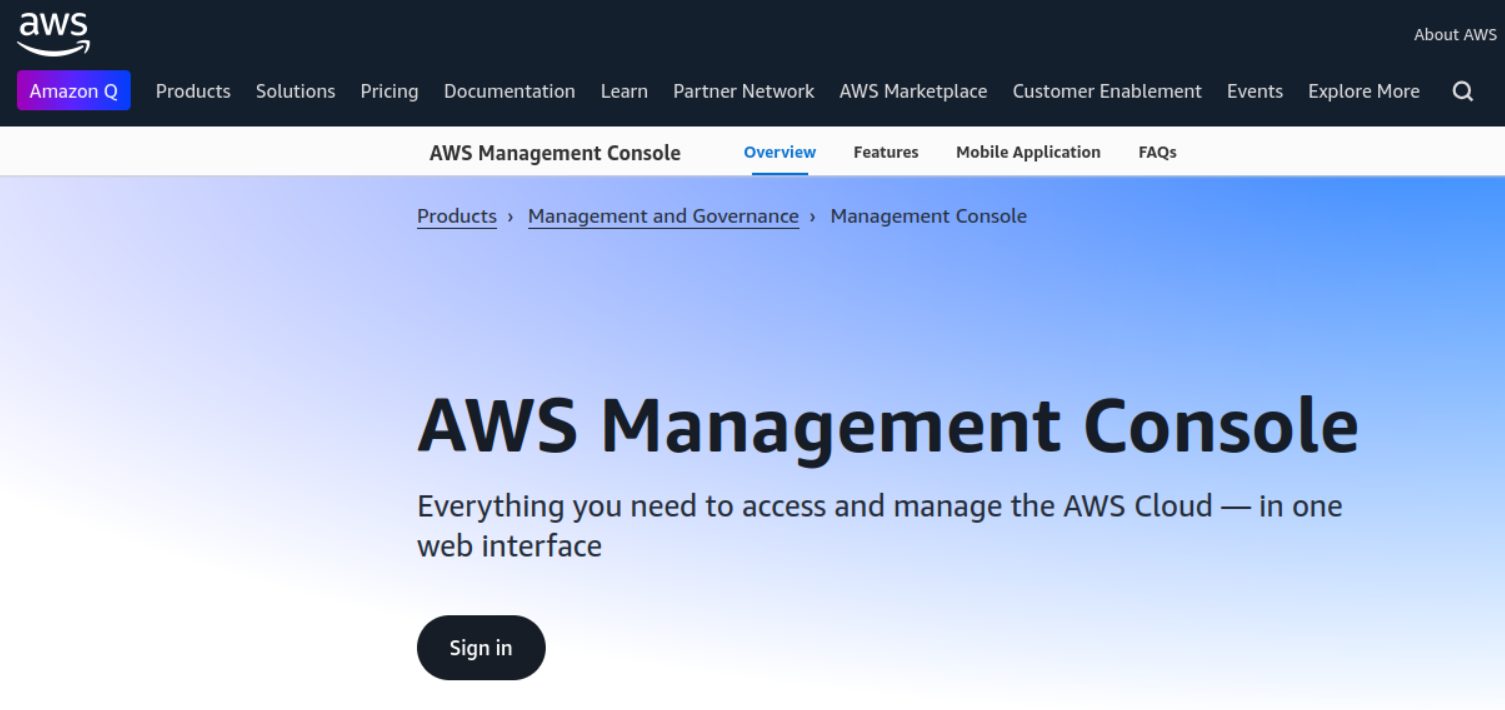Open AWS Marketplace menu
The width and height of the screenshot is (1505, 710).
coord(913,91)
